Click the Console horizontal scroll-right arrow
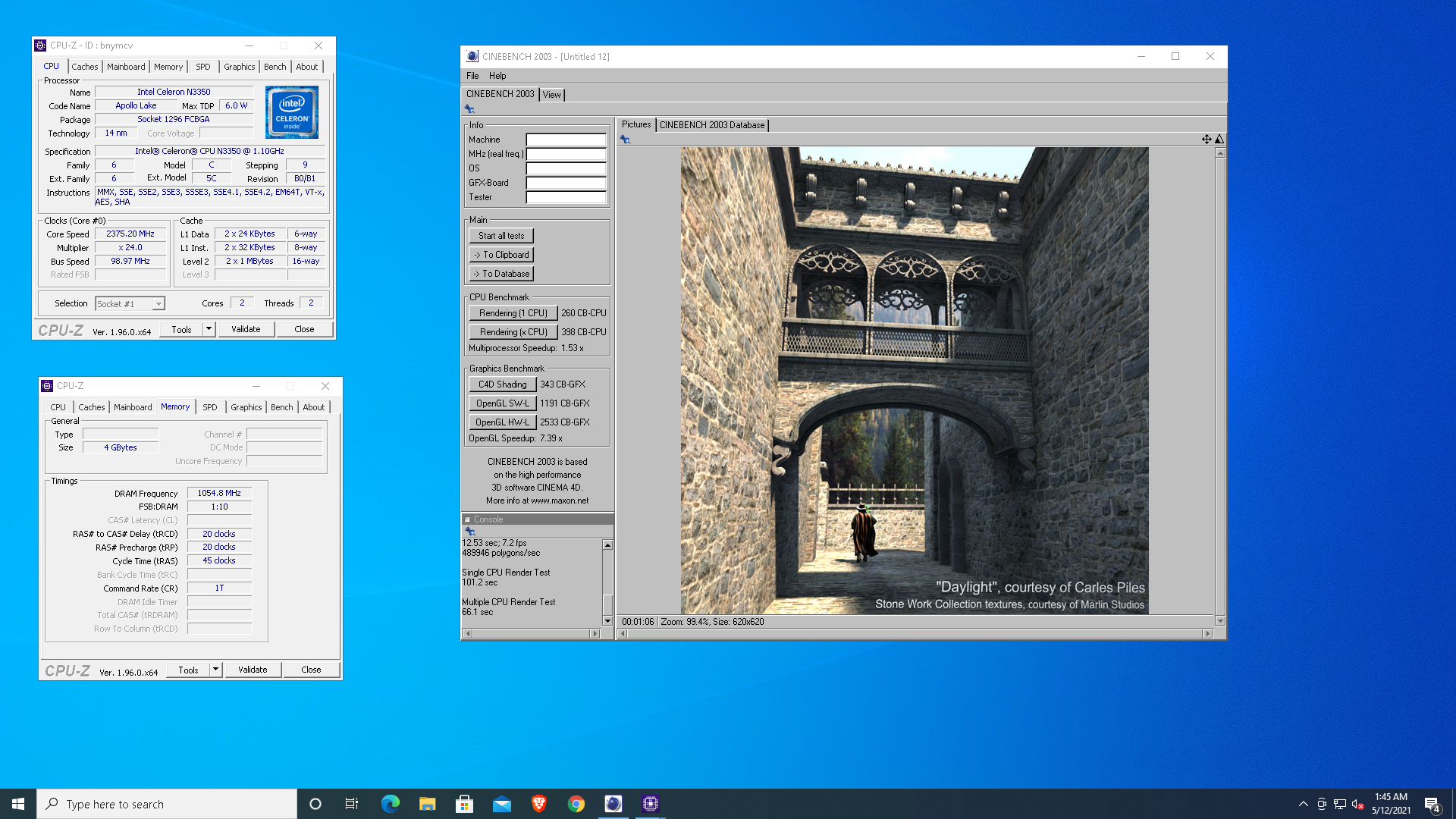 [x=595, y=634]
